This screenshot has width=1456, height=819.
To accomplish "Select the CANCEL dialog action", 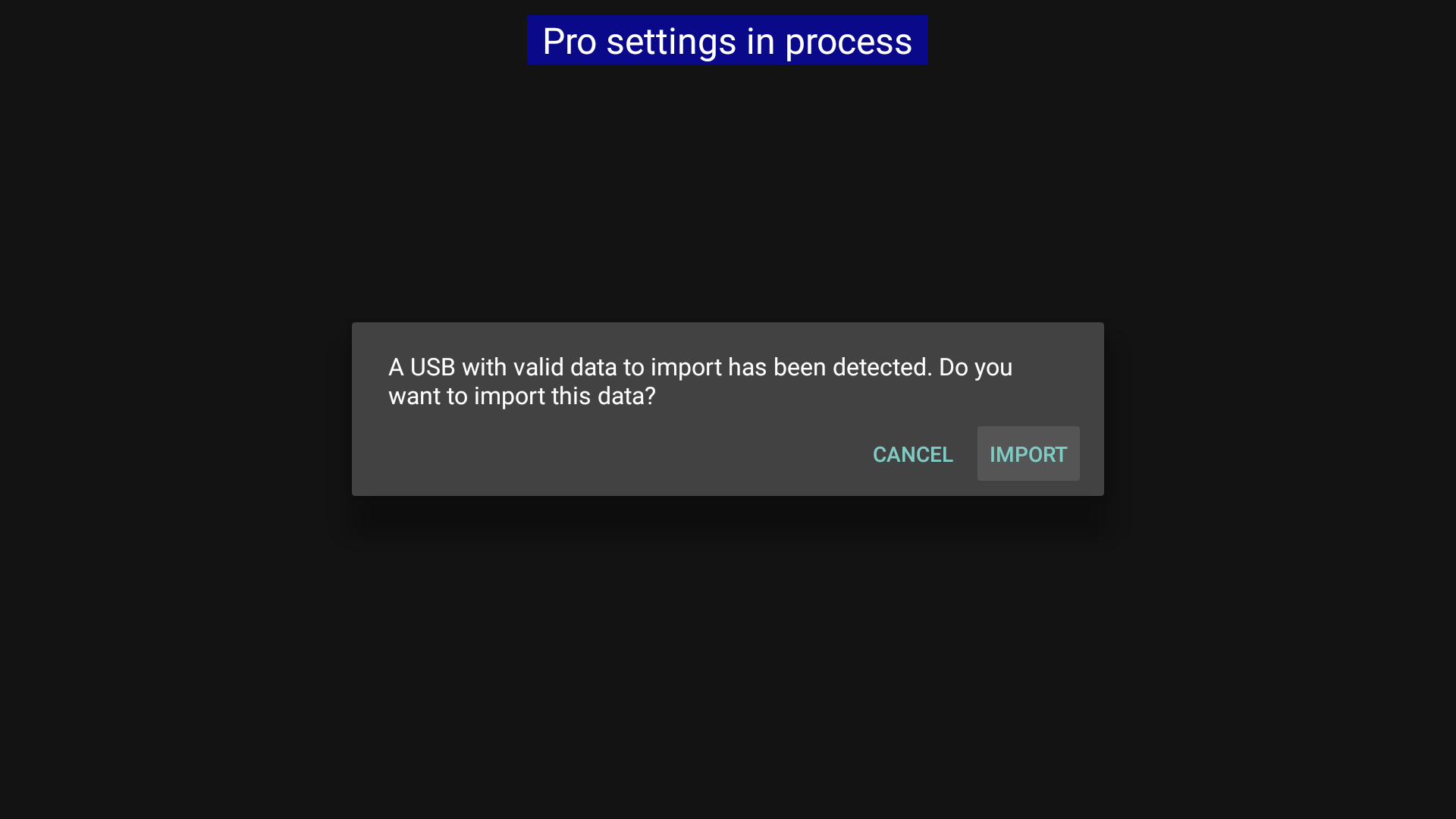I will coord(912,453).
